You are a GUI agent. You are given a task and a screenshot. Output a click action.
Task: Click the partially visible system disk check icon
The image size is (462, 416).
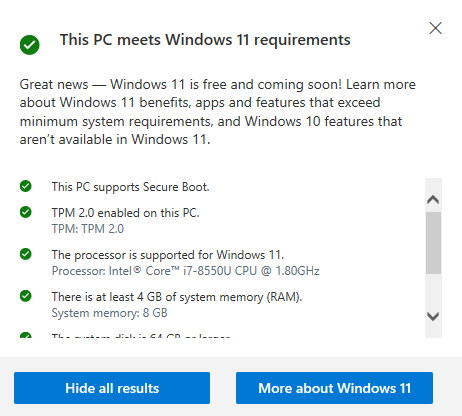pyautogui.click(x=26, y=335)
